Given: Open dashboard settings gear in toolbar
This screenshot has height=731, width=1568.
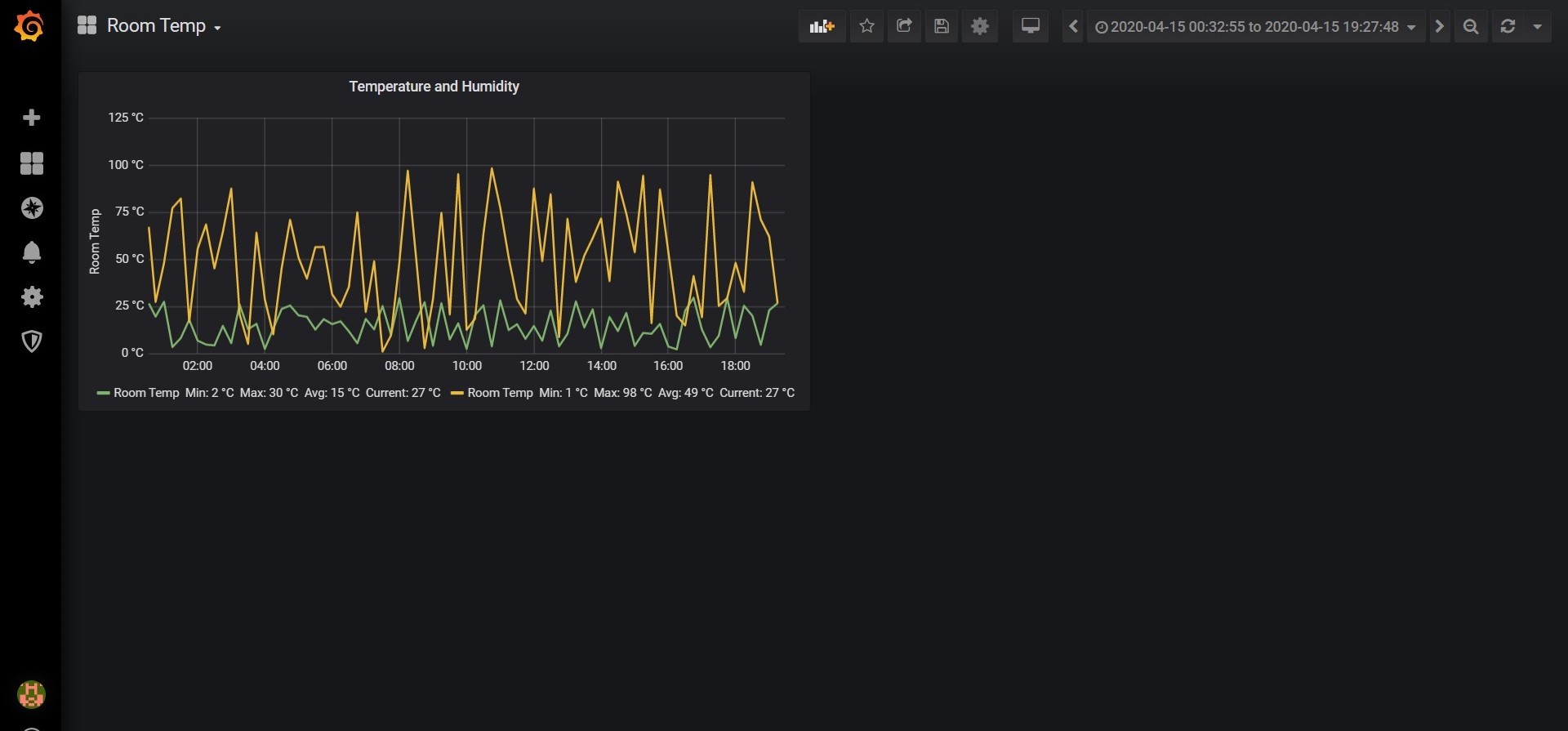Looking at the screenshot, I should coord(980,26).
